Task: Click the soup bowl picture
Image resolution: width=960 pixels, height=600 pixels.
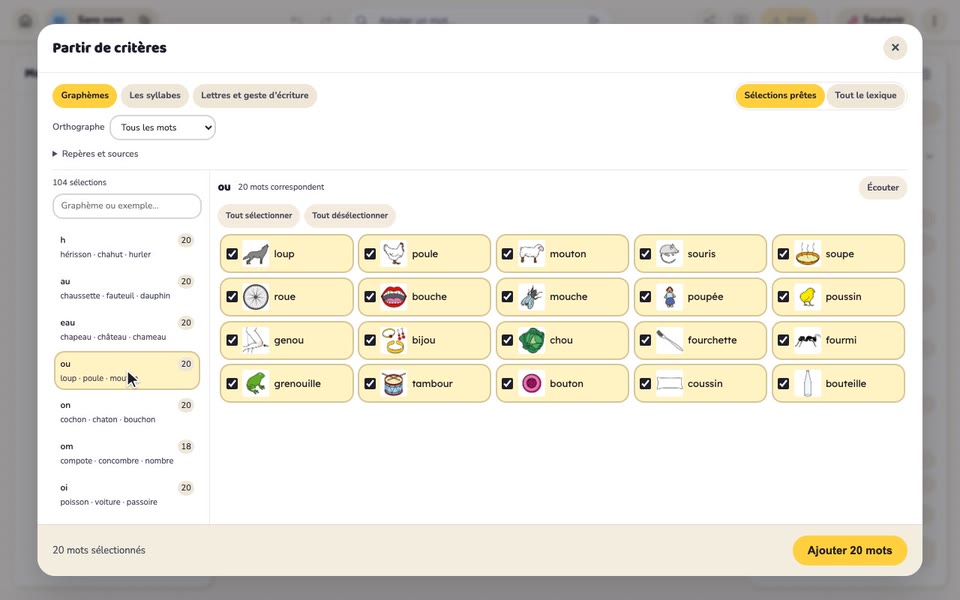Action: pos(807,253)
